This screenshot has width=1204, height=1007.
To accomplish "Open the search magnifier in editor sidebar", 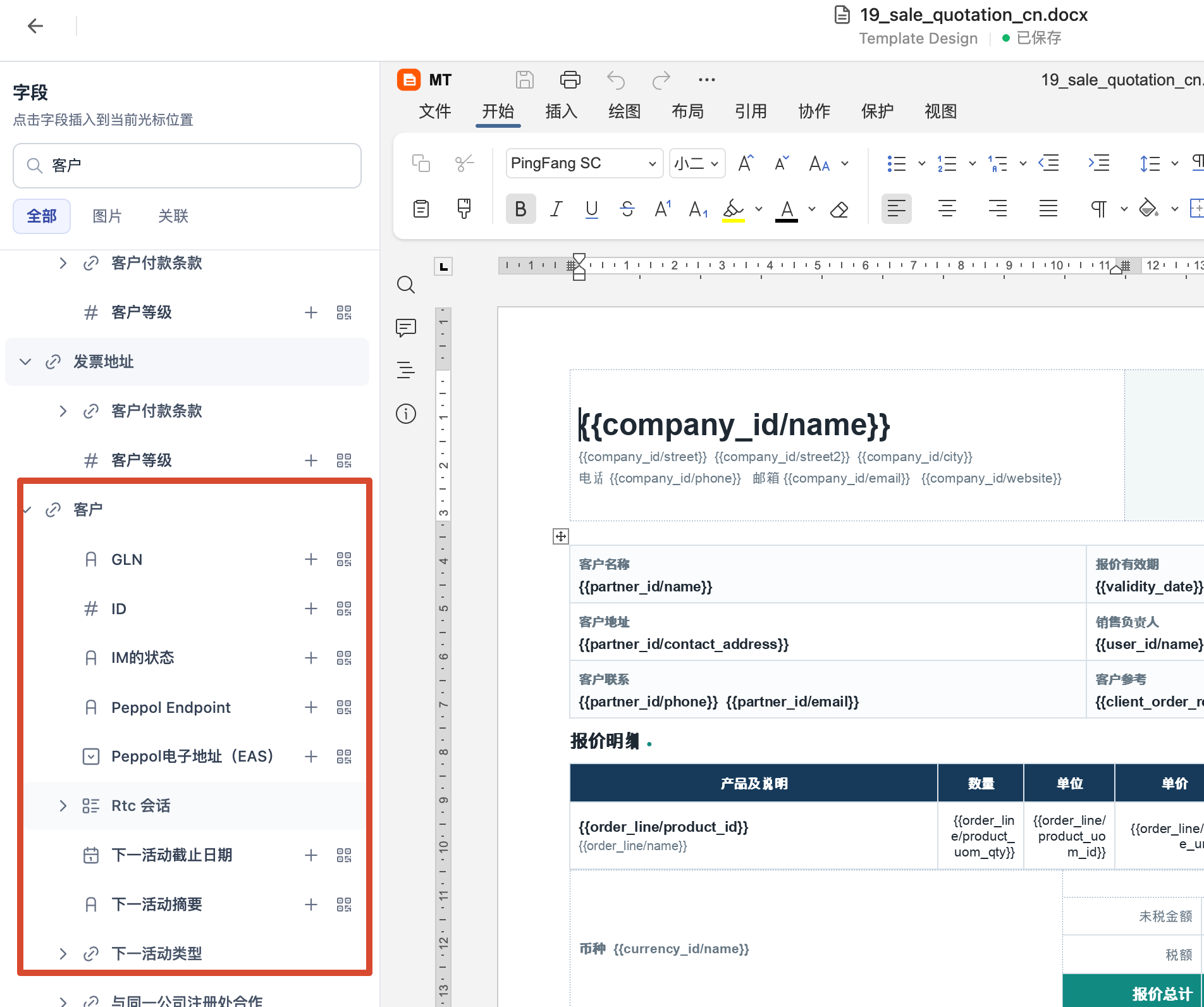I will 406,285.
